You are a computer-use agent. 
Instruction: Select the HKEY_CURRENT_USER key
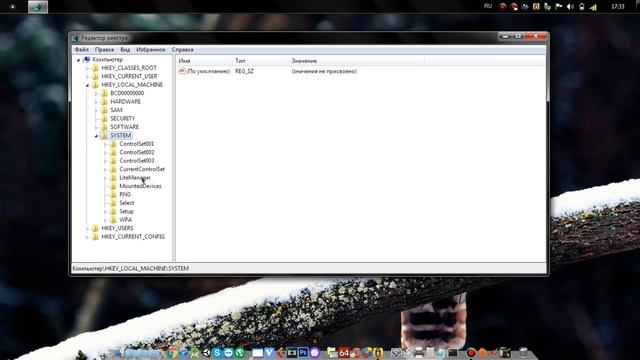coord(129,76)
